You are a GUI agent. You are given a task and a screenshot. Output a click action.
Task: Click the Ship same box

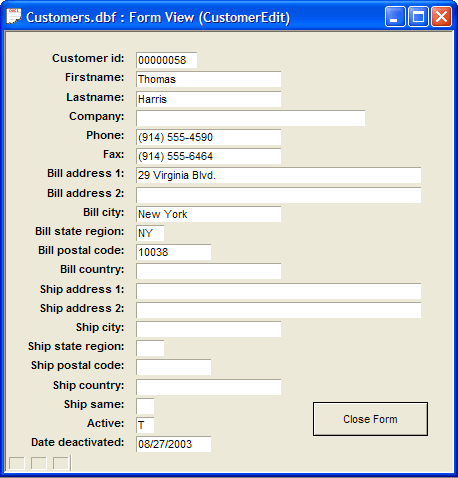point(145,406)
